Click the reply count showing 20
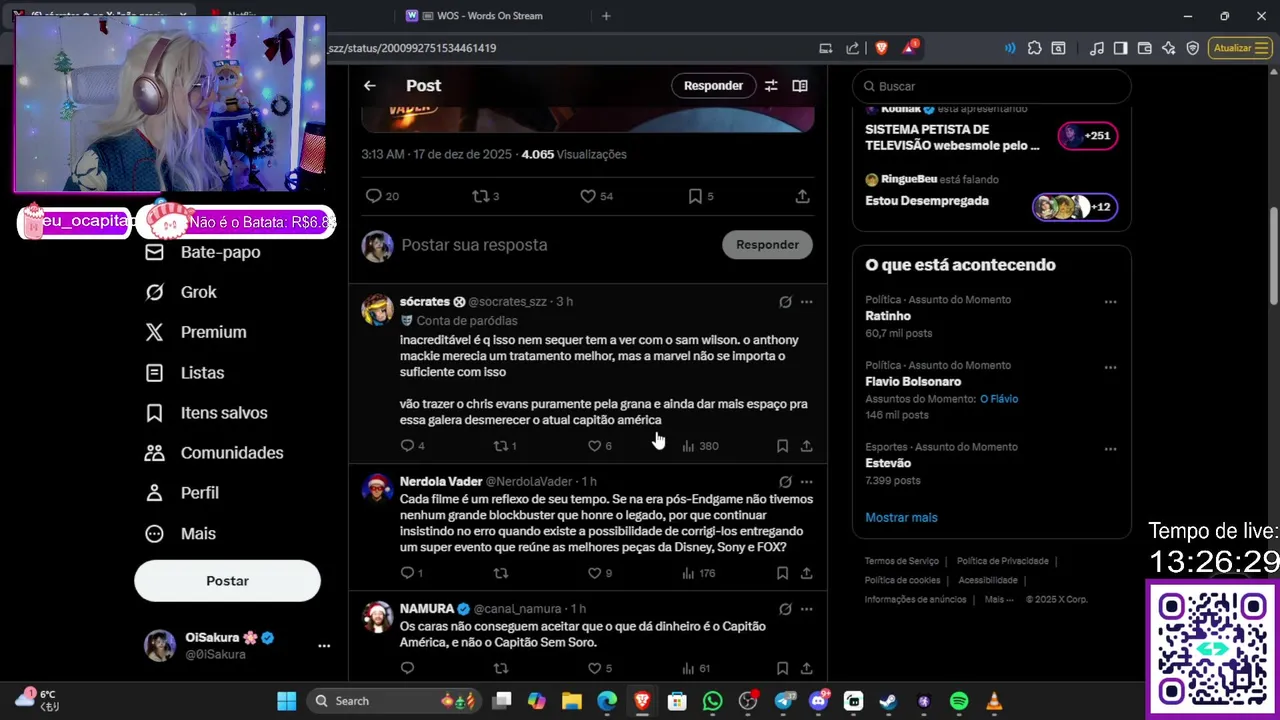 pyautogui.click(x=383, y=196)
